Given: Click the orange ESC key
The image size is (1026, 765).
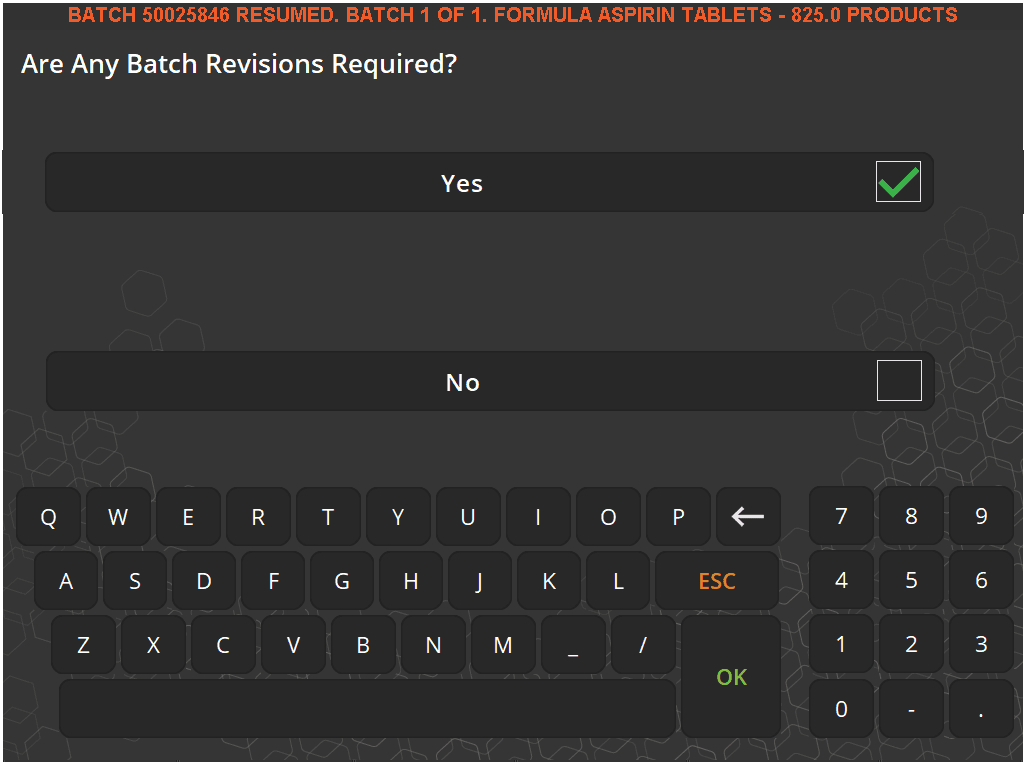Looking at the screenshot, I should coord(716,580).
